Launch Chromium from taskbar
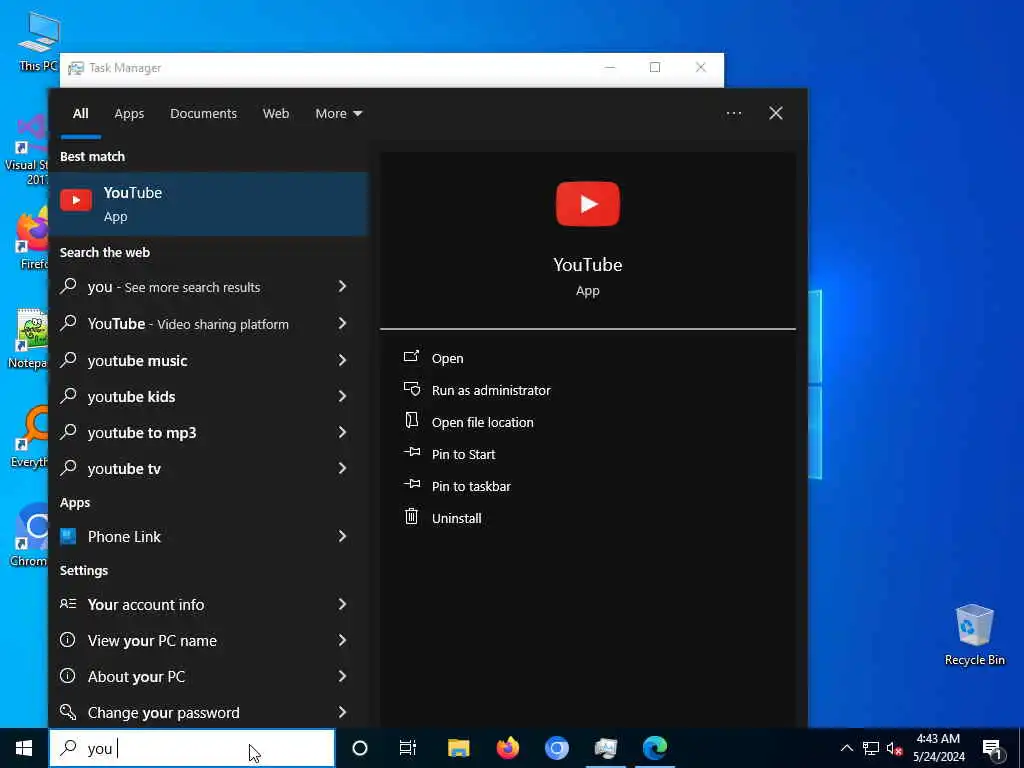 [x=556, y=748]
